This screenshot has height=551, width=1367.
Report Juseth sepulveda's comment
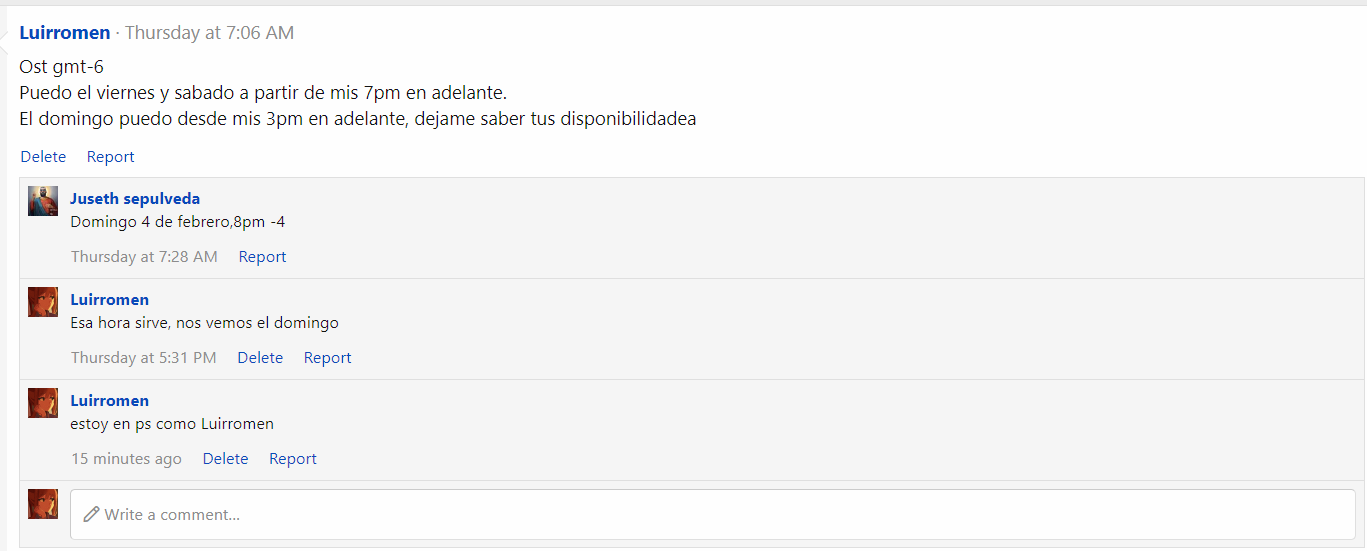click(x=262, y=257)
